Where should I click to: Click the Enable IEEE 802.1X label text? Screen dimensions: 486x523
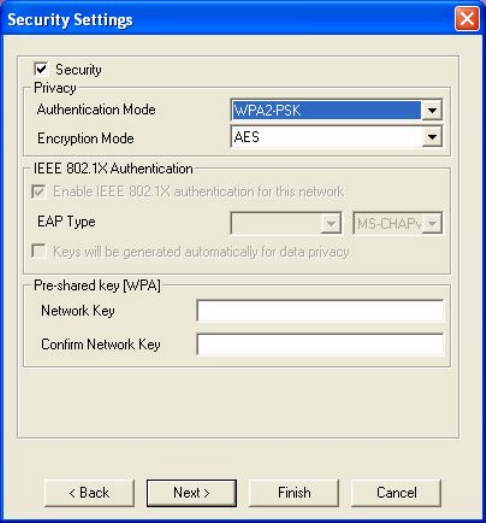point(198,191)
